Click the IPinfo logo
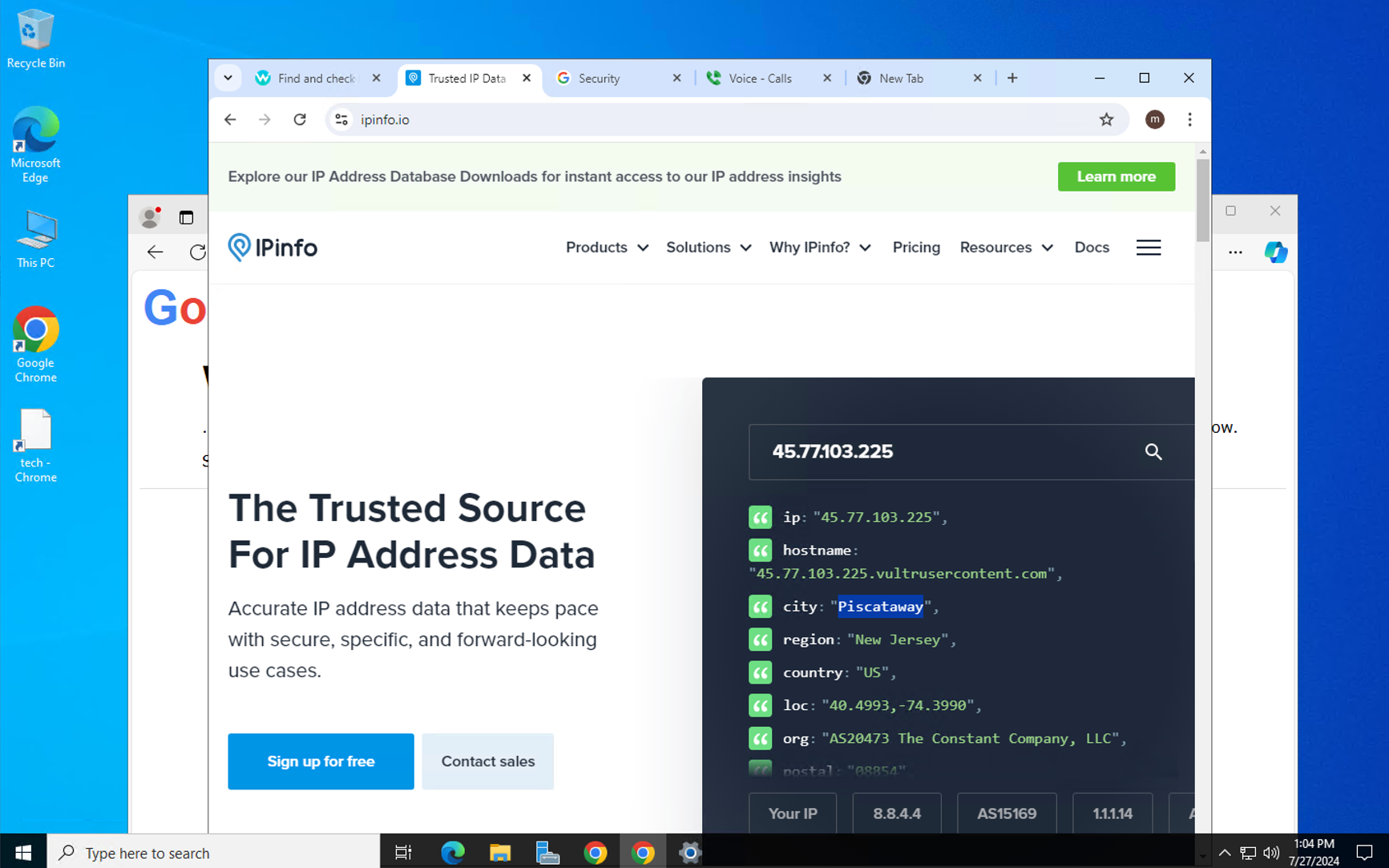This screenshot has width=1389, height=868. pyautogui.click(x=273, y=248)
